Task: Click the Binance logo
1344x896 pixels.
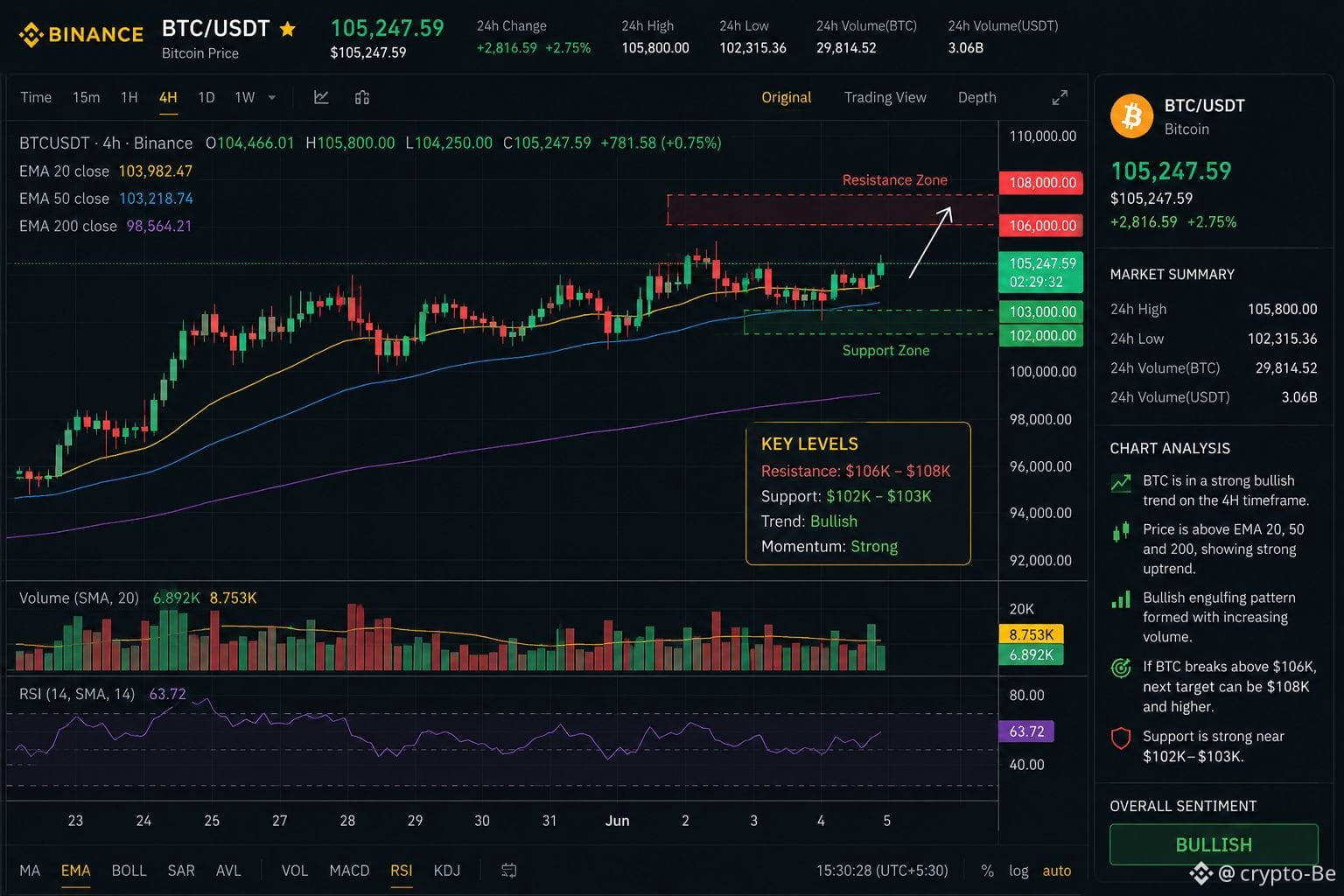Action: (81, 35)
